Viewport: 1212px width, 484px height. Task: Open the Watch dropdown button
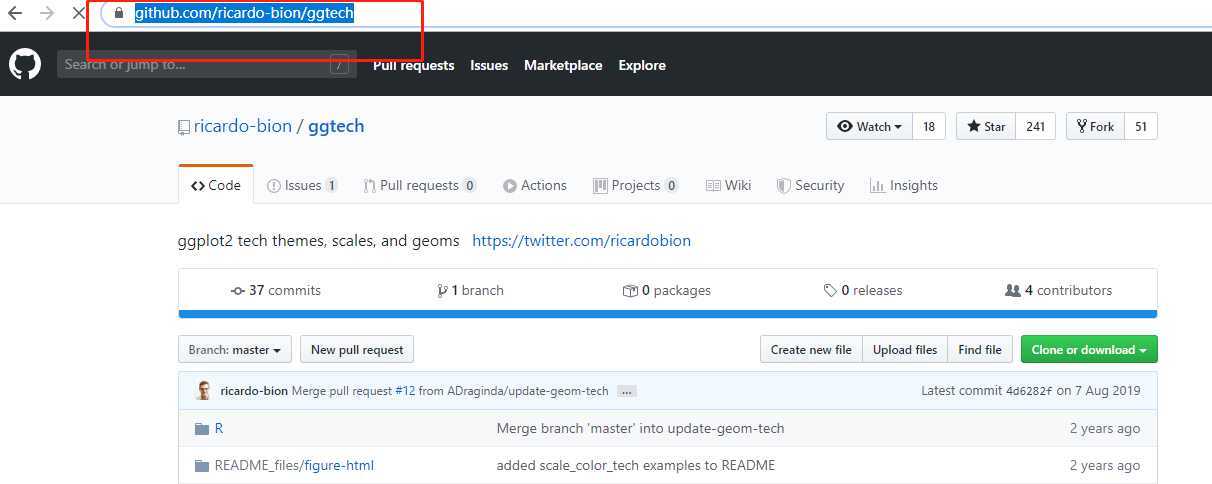coord(869,126)
